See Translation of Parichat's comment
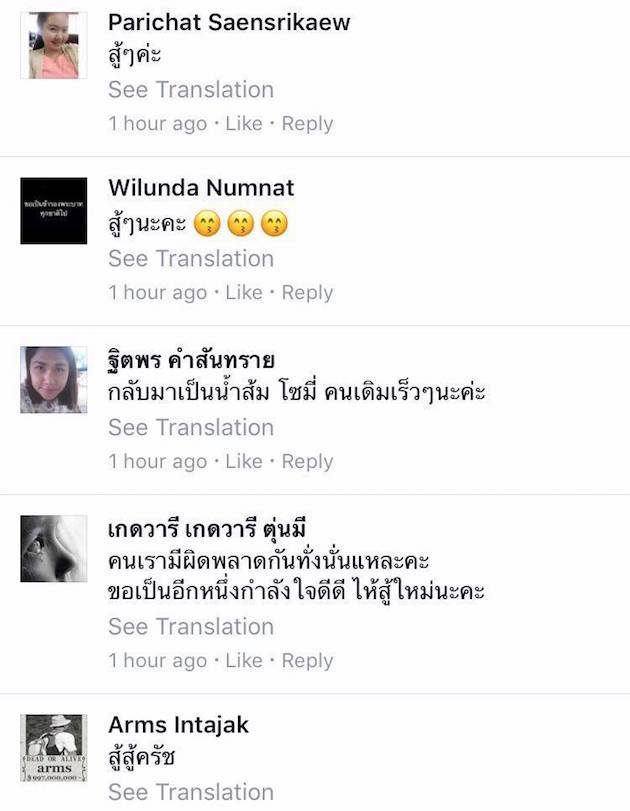The width and height of the screenshot is (630, 811). 191,89
